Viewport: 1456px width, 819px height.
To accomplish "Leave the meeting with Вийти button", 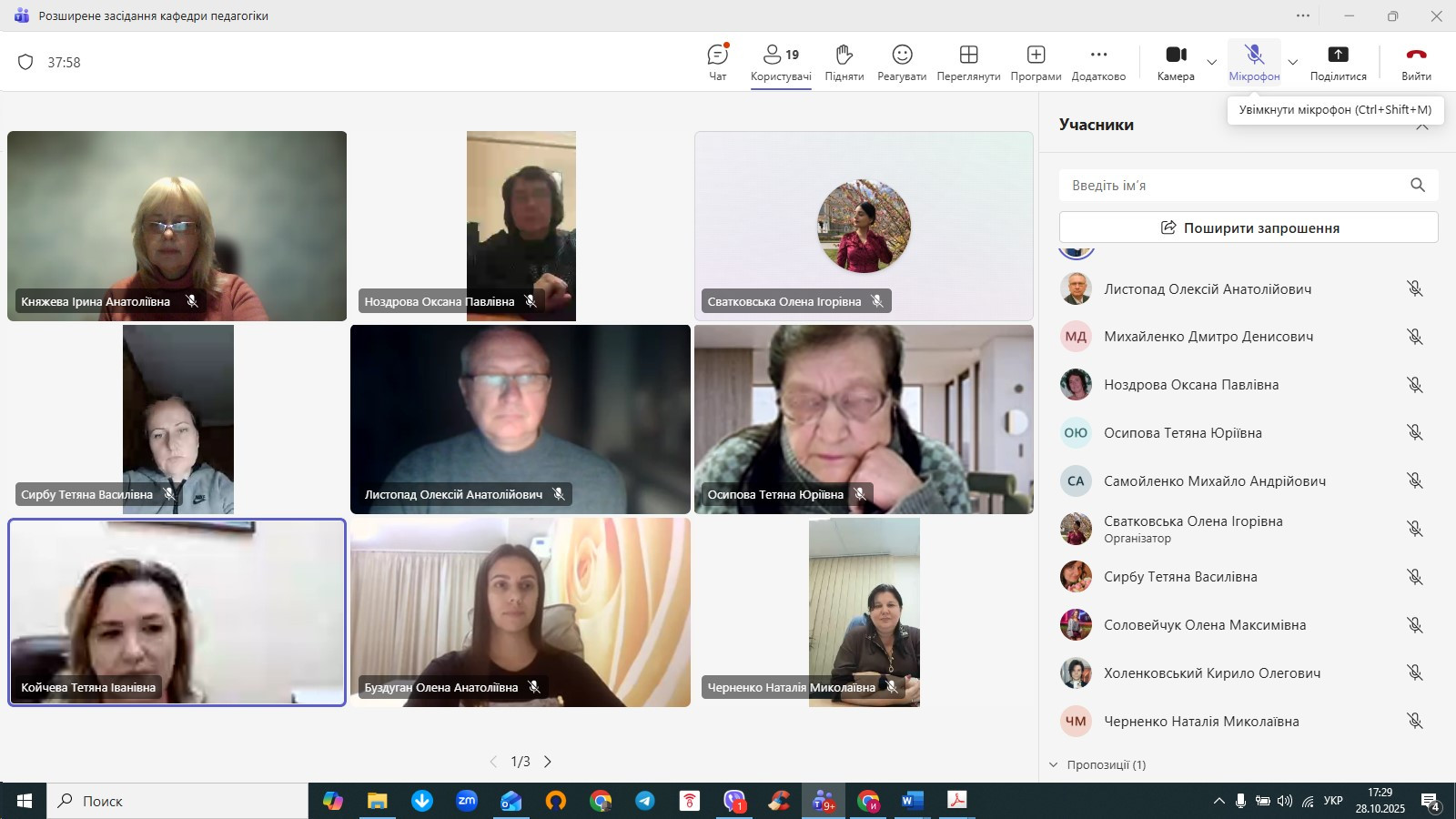I will [1416, 62].
